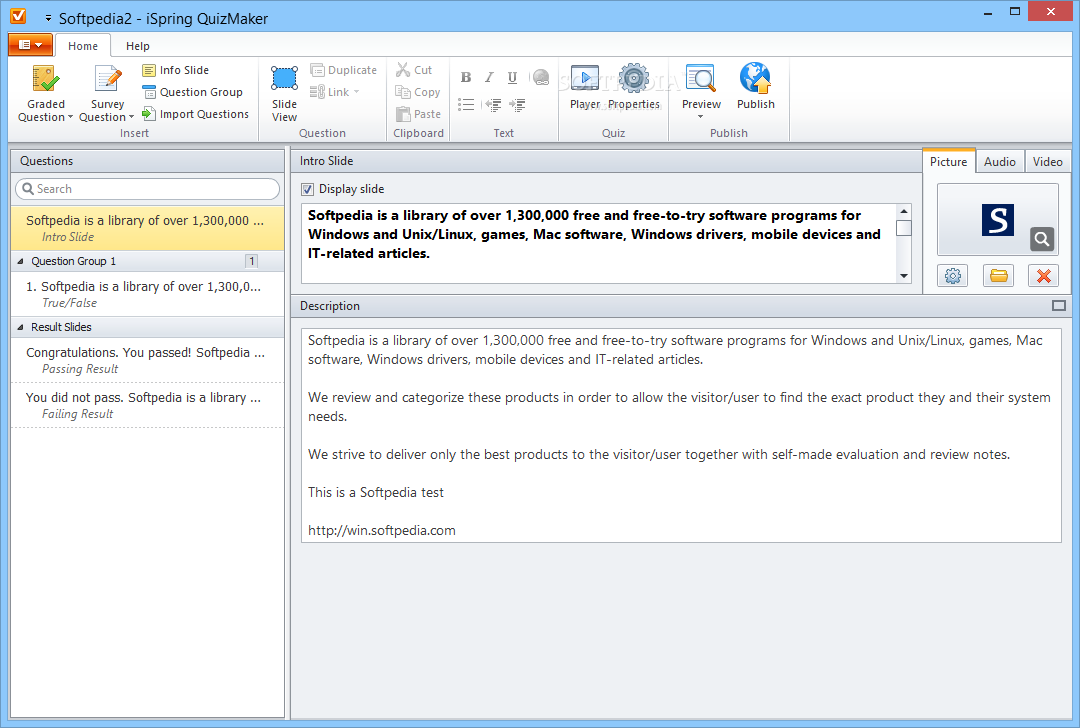Click the title box scroll down arrow
The height and width of the screenshot is (728, 1080).
coord(904,275)
